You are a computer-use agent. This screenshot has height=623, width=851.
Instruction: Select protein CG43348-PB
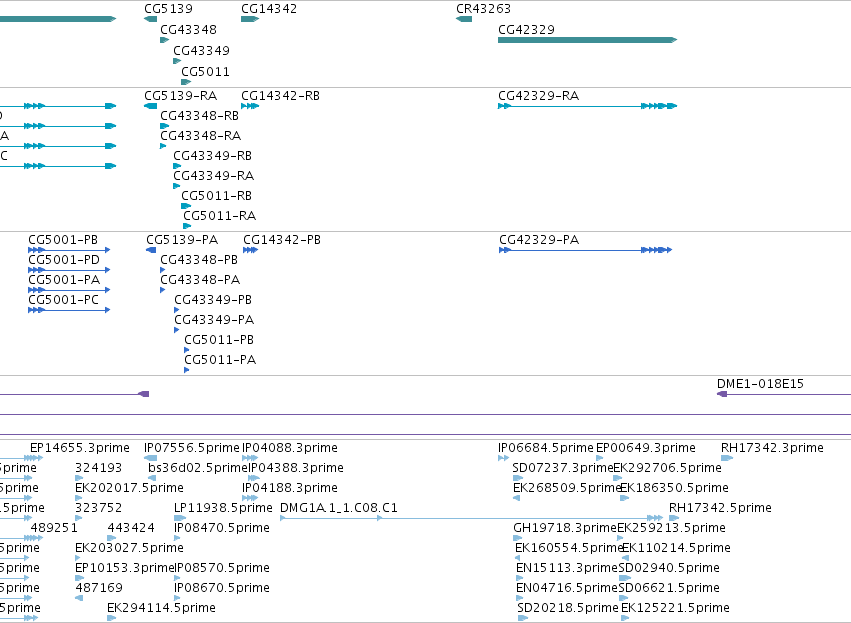pyautogui.click(x=162, y=270)
